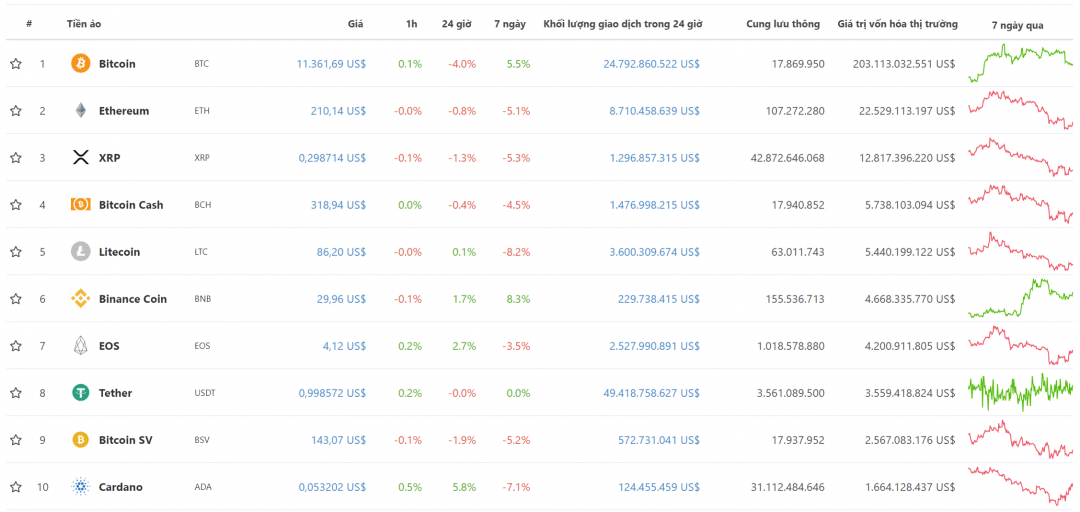The width and height of the screenshot is (1080, 512).
Task: Star EOS as a favorite
Action: click(x=16, y=345)
